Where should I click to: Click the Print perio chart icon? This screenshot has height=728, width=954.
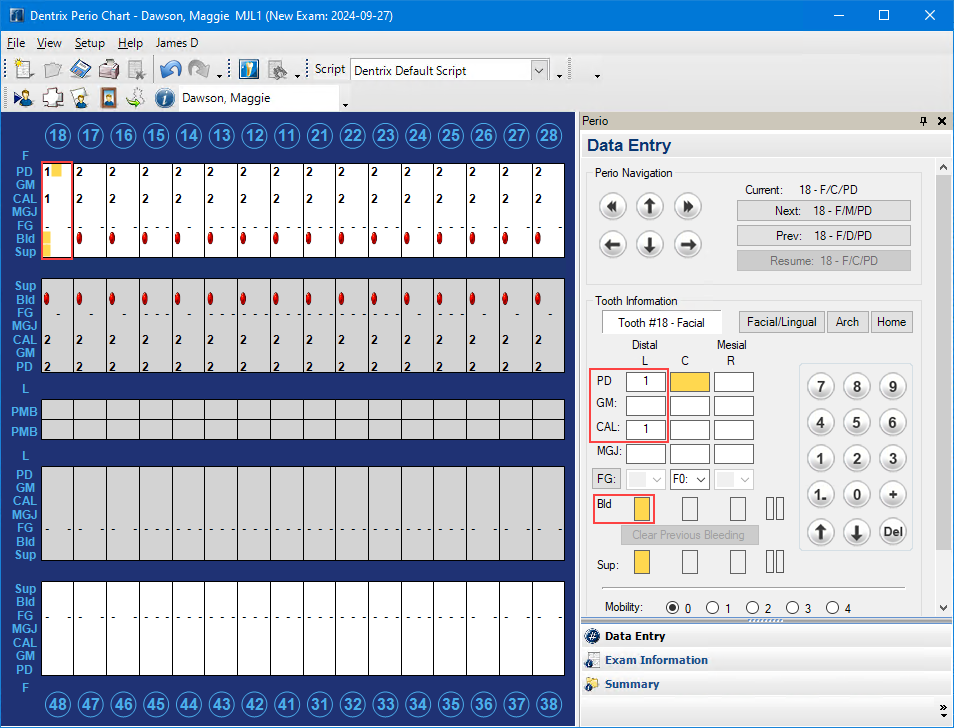click(x=109, y=70)
